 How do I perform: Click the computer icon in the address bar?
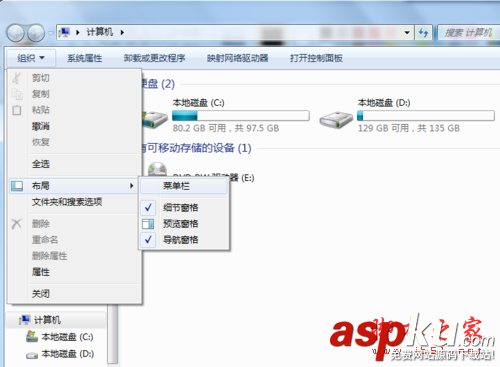pyautogui.click(x=64, y=32)
